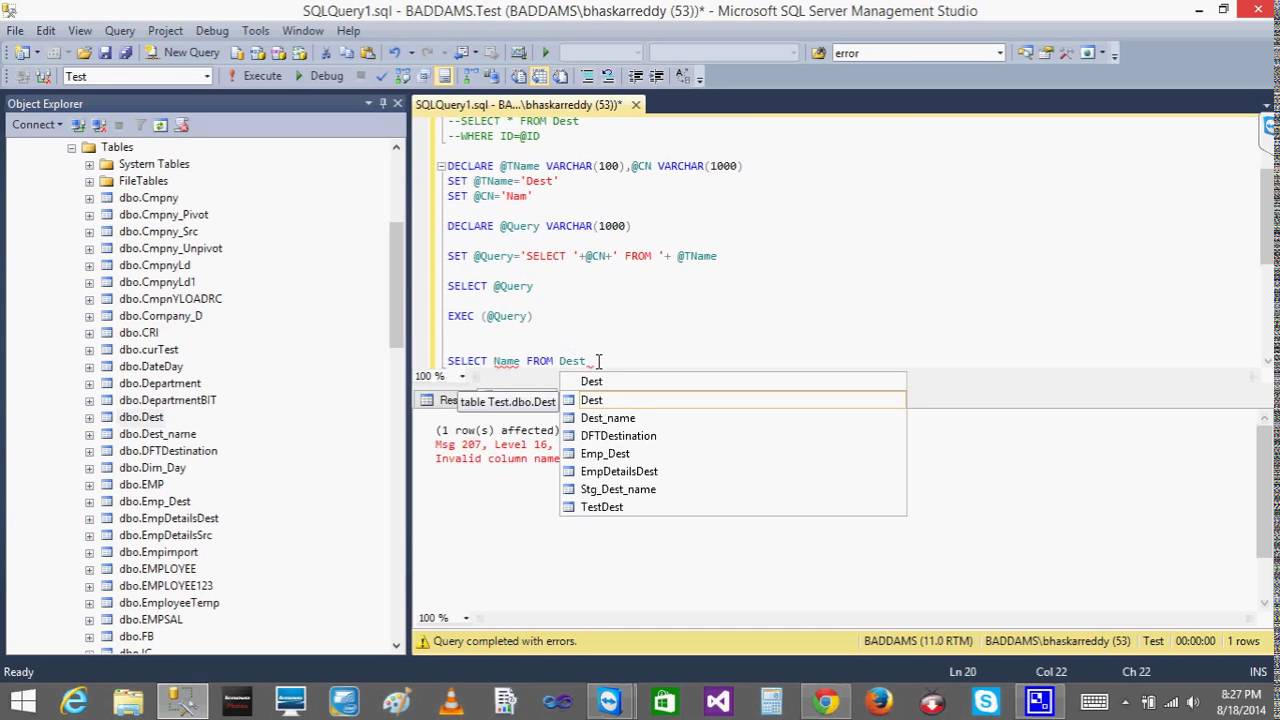This screenshot has width=1280, height=720.
Task: Open the 'error' find combo box dropdown
Action: pos(999,53)
